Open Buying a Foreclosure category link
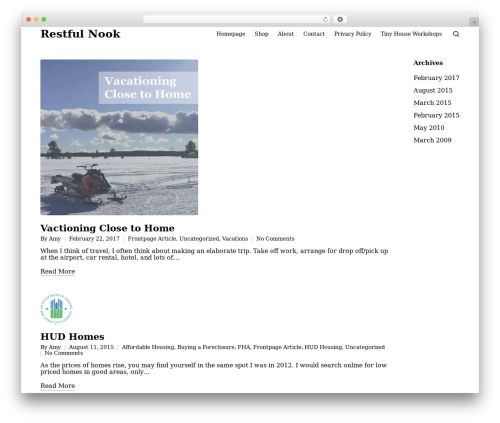The height and width of the screenshot is (423, 500). 206,347
